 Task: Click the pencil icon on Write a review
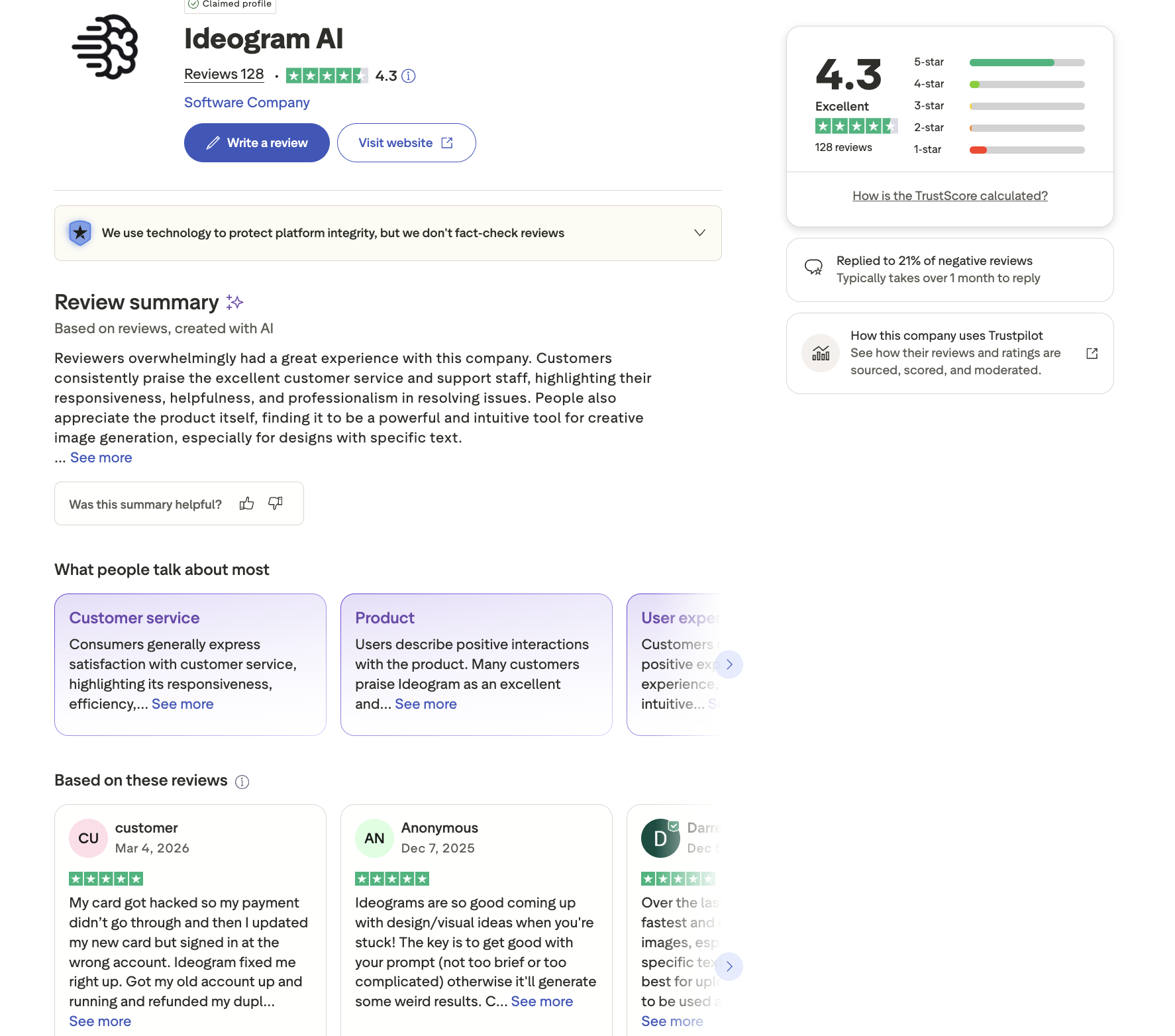[x=212, y=142]
